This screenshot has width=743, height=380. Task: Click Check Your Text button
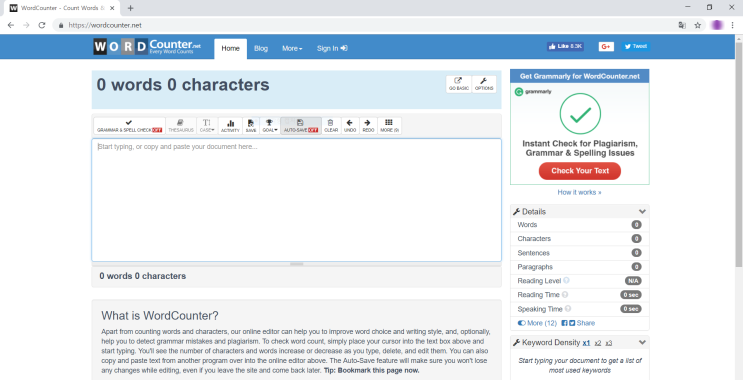coord(580,171)
